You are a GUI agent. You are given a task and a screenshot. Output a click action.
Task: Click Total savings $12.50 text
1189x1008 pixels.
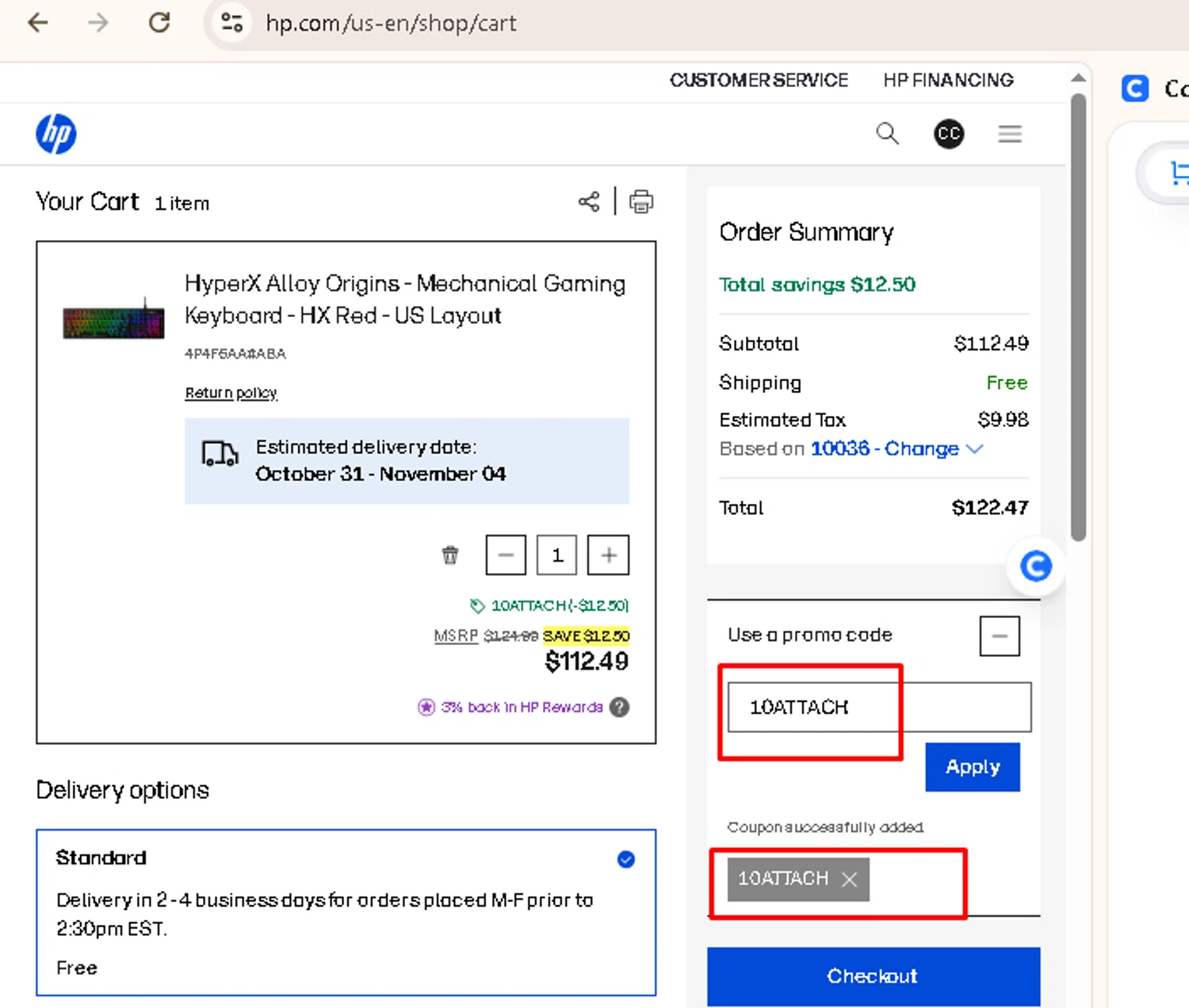pos(816,284)
